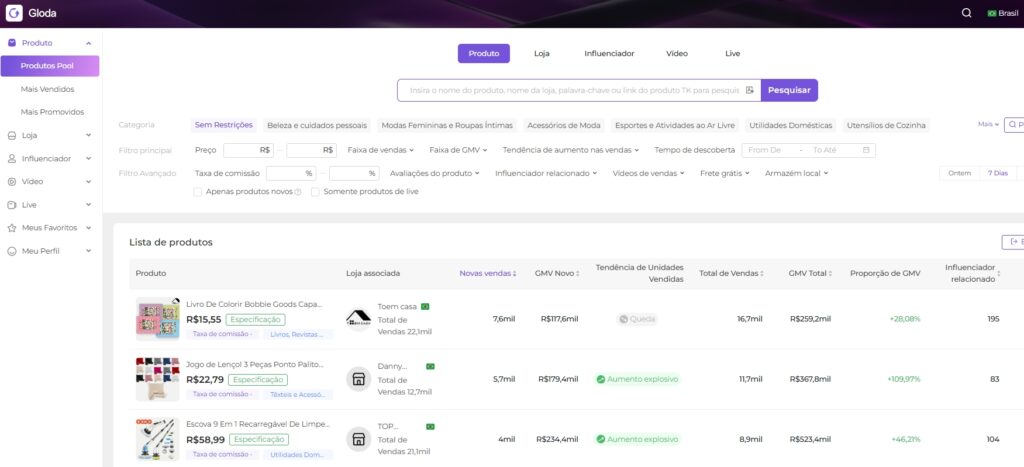Select the 7 Dias time range
The width and height of the screenshot is (1024, 467).
[997, 173]
